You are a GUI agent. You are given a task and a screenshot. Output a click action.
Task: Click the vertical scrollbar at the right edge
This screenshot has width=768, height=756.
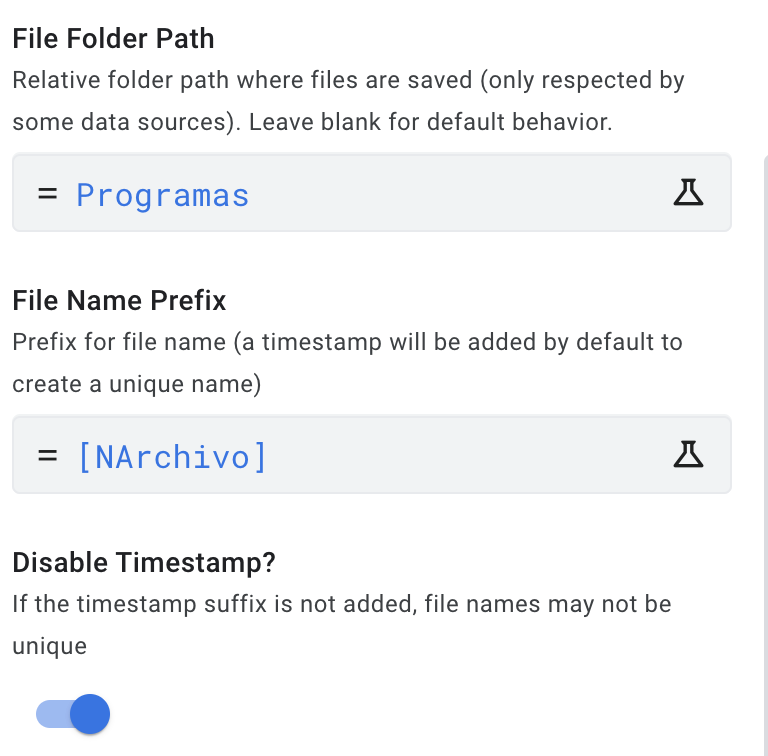(x=766, y=455)
